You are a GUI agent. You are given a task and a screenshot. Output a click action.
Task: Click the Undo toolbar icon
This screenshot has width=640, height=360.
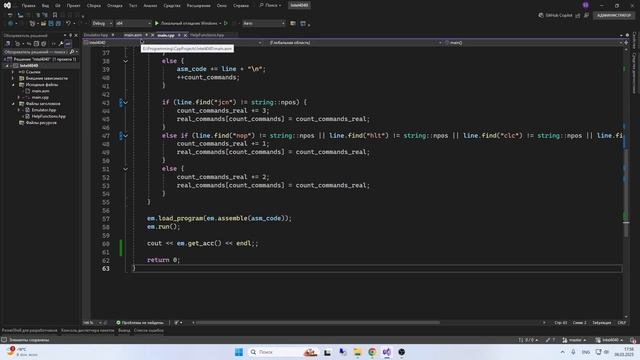pos(68,23)
